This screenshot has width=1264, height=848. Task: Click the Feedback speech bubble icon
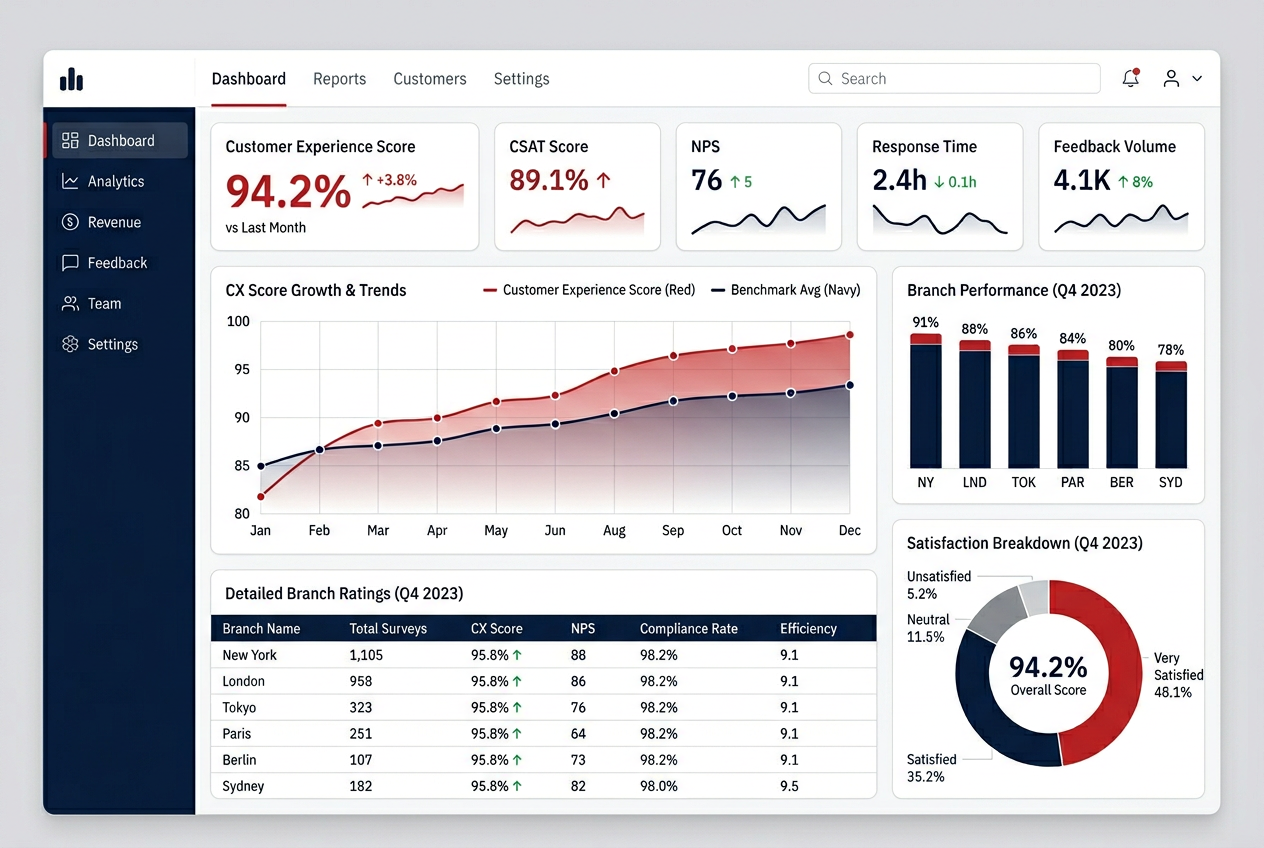coord(70,263)
